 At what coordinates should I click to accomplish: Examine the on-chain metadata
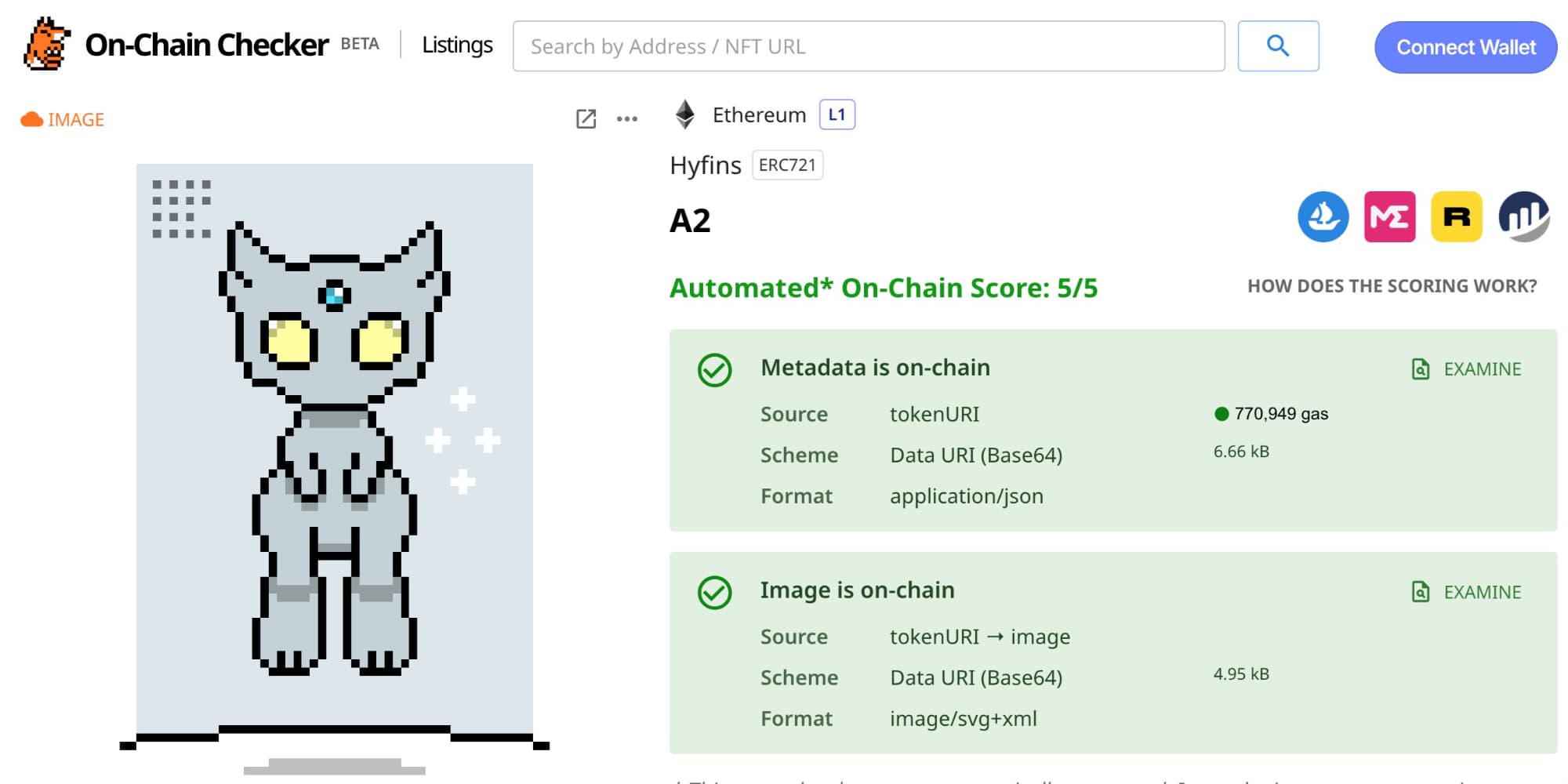tap(1466, 369)
